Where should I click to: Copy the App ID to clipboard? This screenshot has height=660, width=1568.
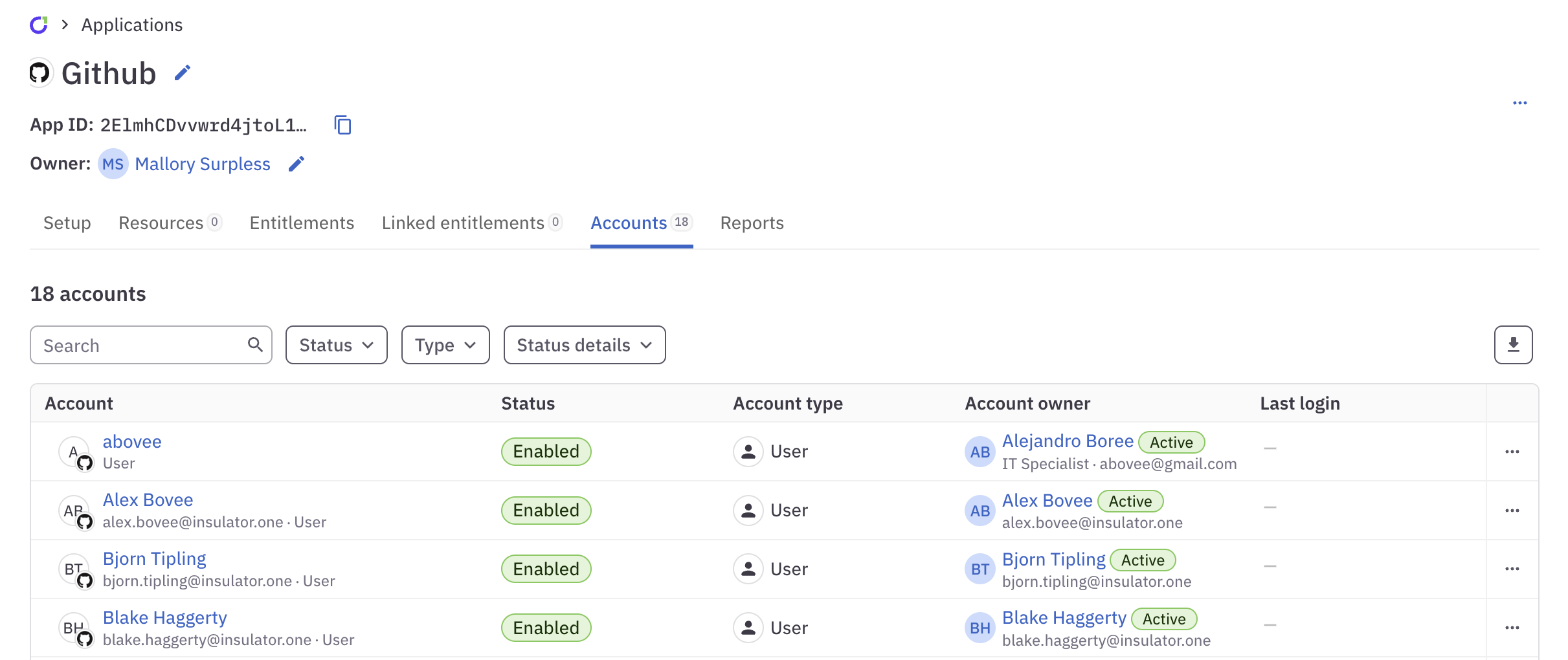(342, 124)
